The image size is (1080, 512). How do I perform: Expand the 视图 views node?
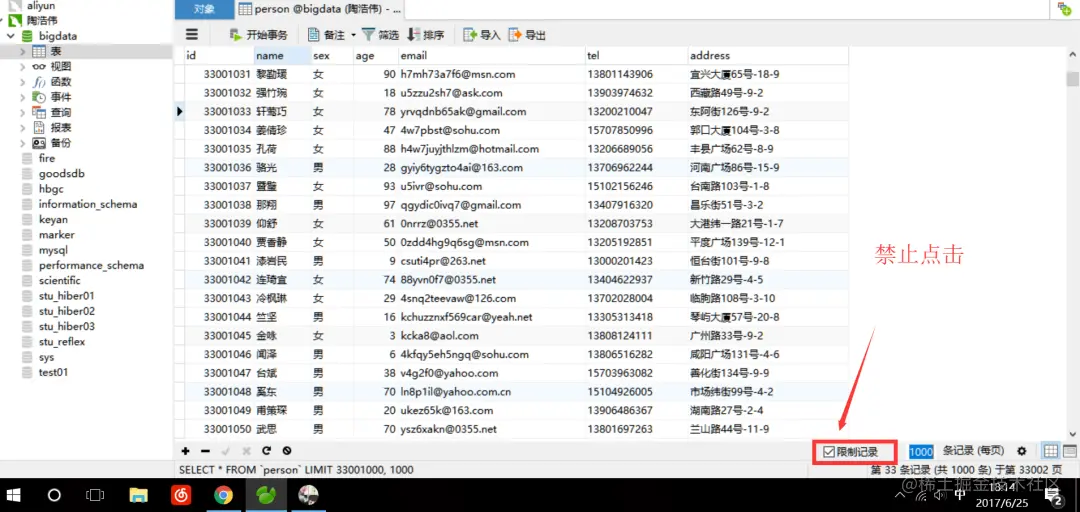23,67
